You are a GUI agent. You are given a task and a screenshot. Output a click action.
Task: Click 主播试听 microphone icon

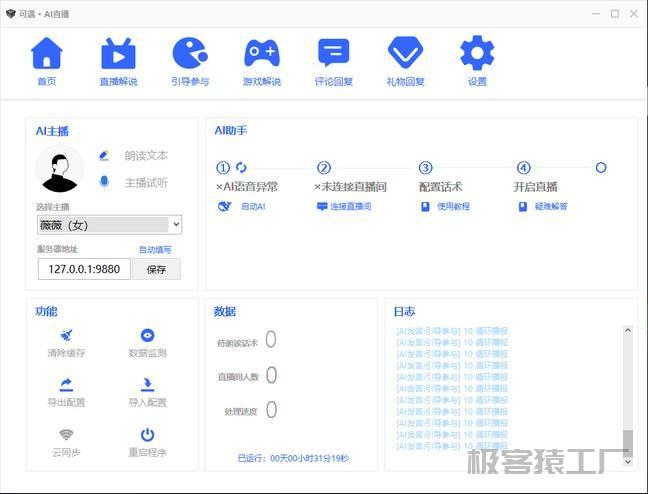pos(104,182)
